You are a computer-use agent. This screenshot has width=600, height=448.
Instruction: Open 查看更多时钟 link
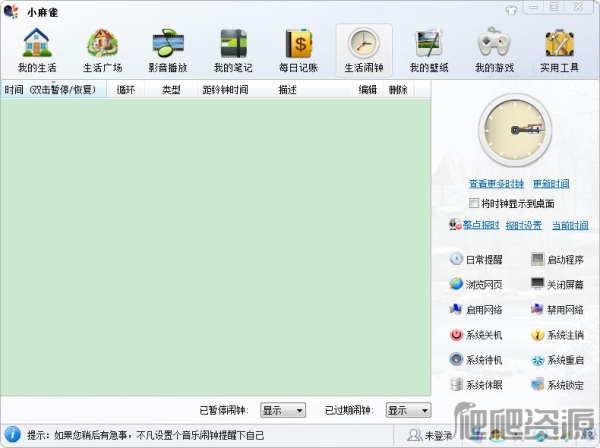(x=496, y=184)
